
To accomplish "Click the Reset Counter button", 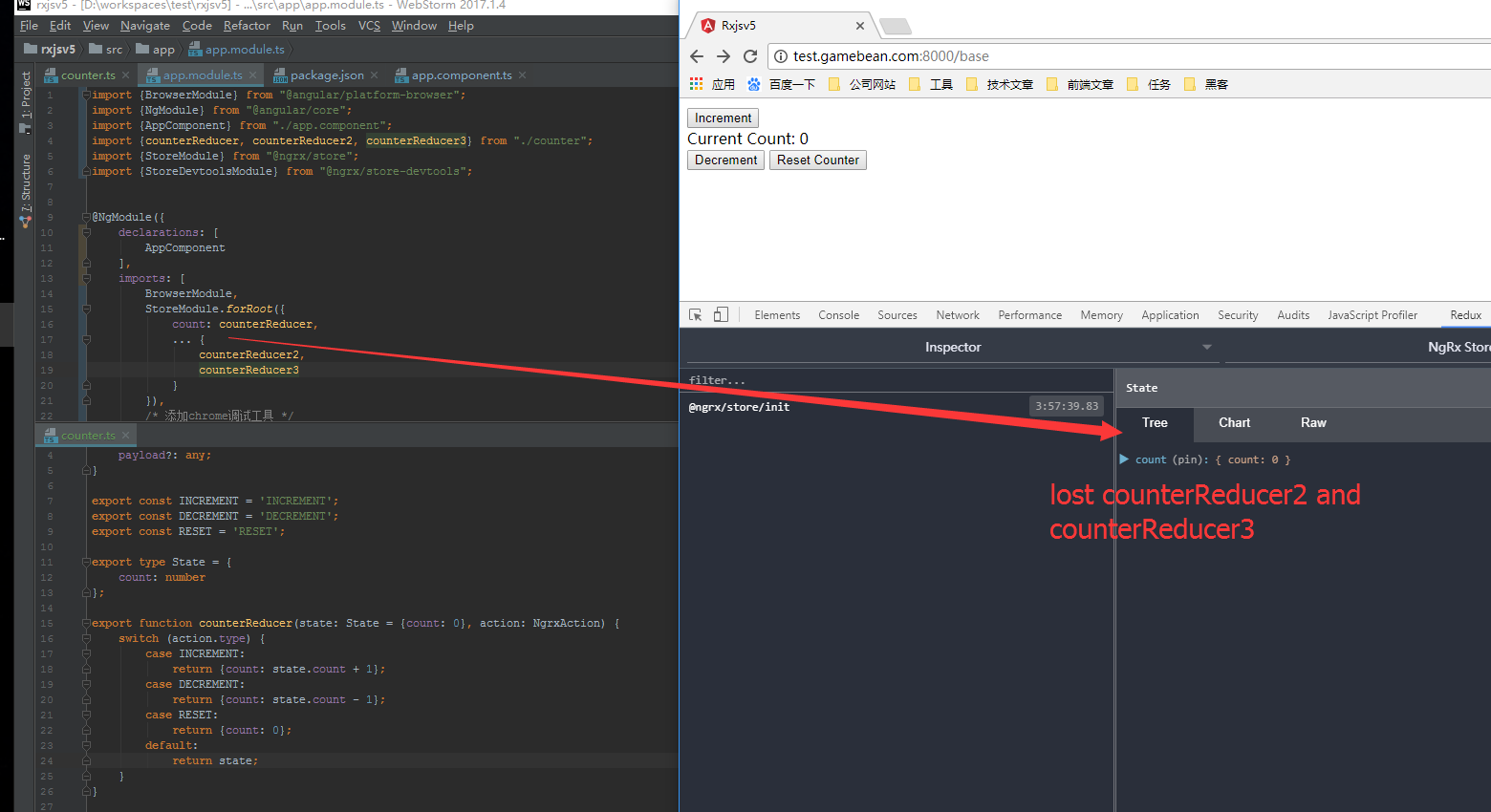I will 818,160.
